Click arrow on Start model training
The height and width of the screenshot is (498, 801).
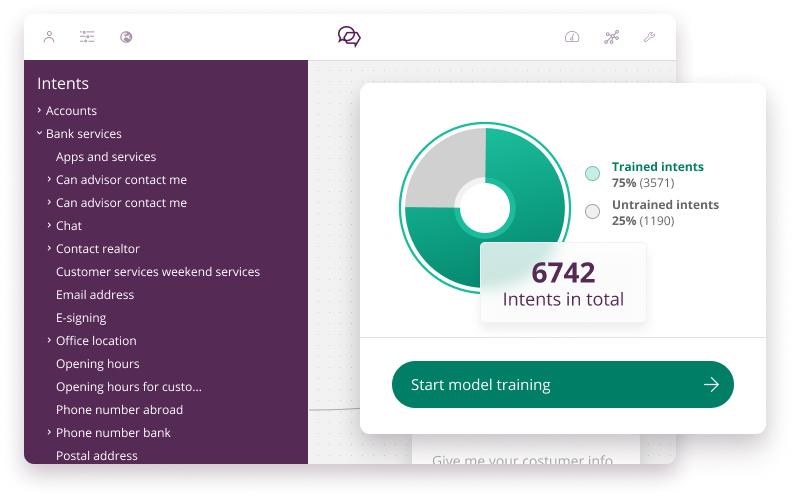pos(711,385)
